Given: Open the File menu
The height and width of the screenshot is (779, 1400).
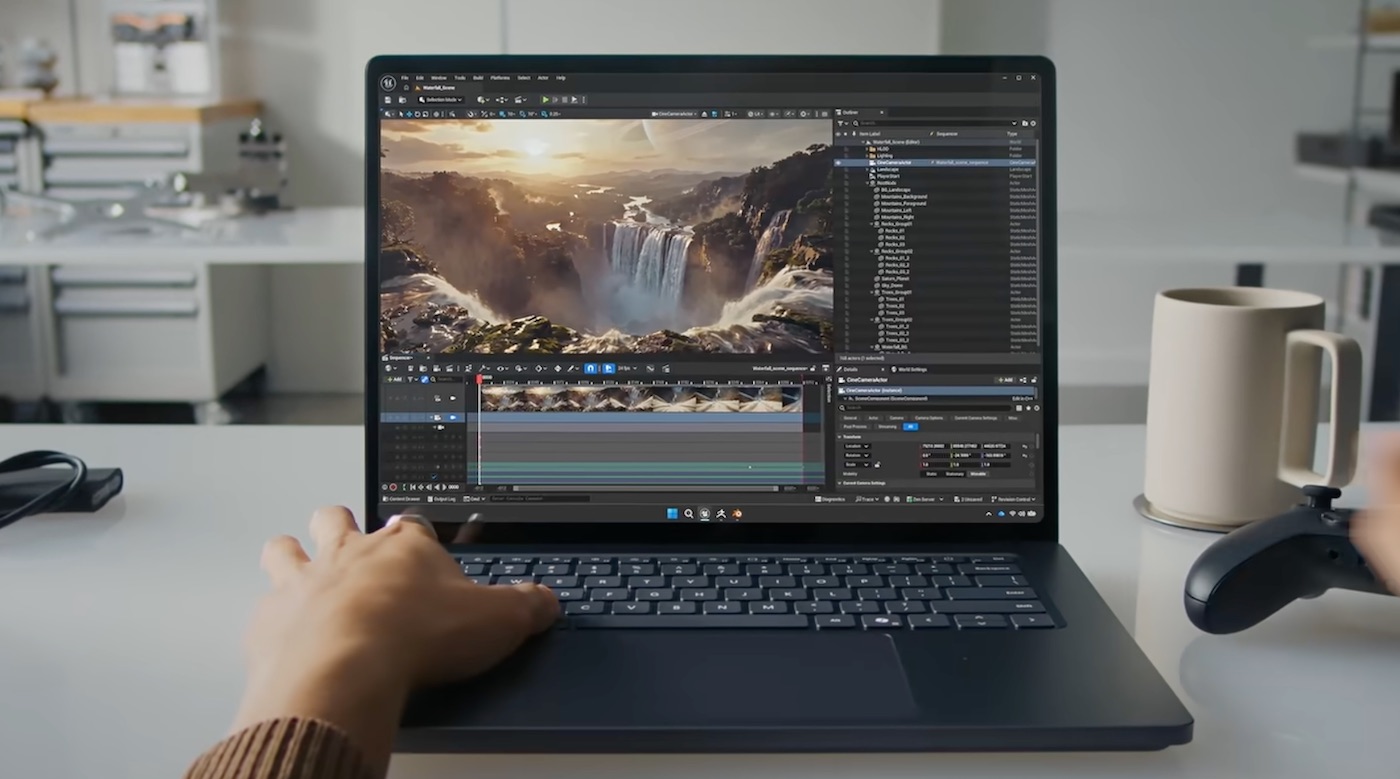Looking at the screenshot, I should pyautogui.click(x=405, y=77).
